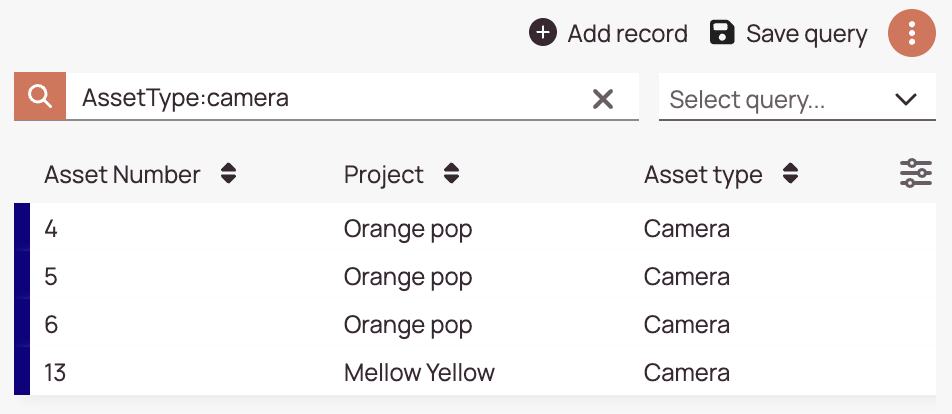Click the Add record button label

(627, 34)
